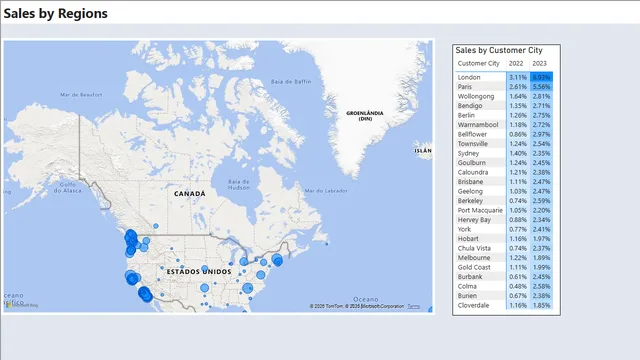The width and height of the screenshot is (640, 360).
Task: Click the GROENLÂNDIA label on the map
Action: click(x=365, y=116)
